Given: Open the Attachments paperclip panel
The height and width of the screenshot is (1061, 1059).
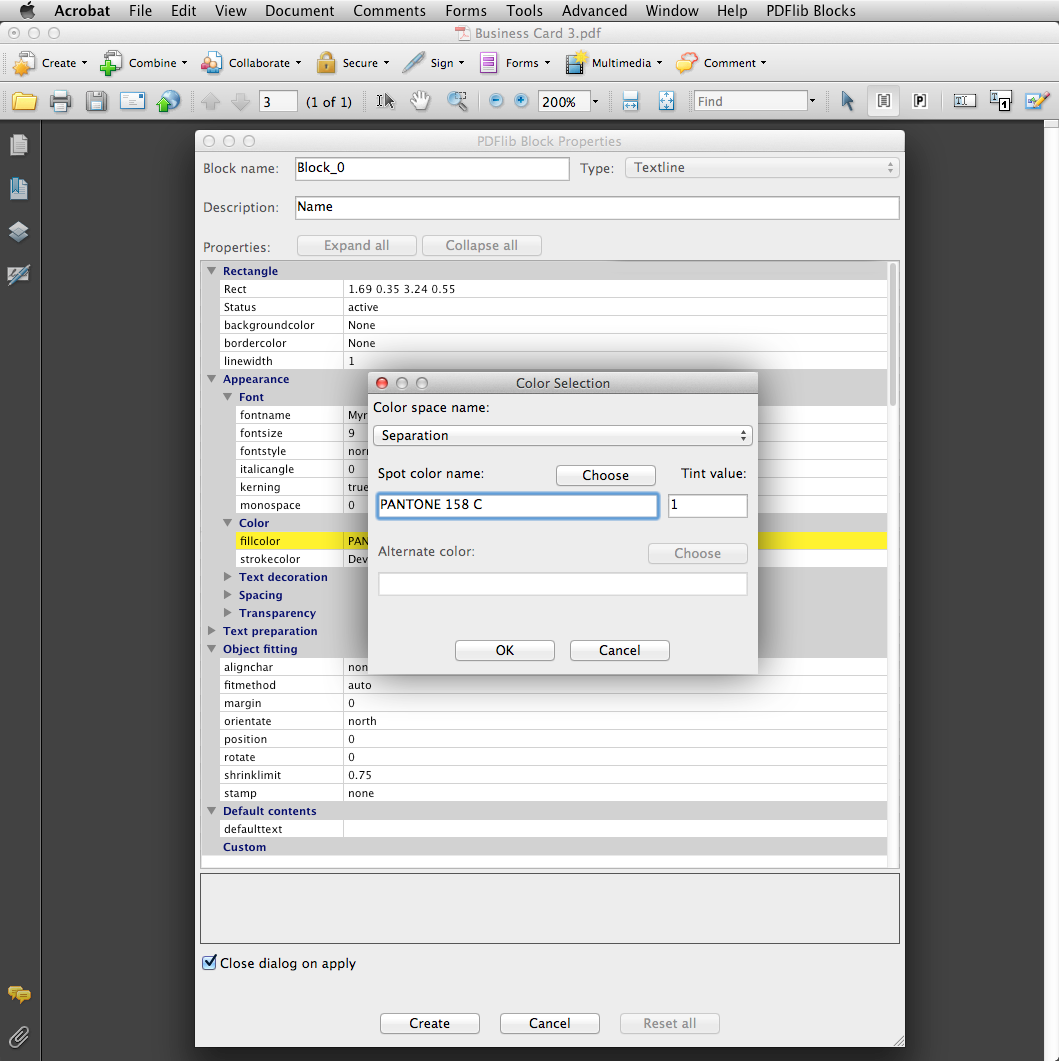Looking at the screenshot, I should (x=19, y=1037).
